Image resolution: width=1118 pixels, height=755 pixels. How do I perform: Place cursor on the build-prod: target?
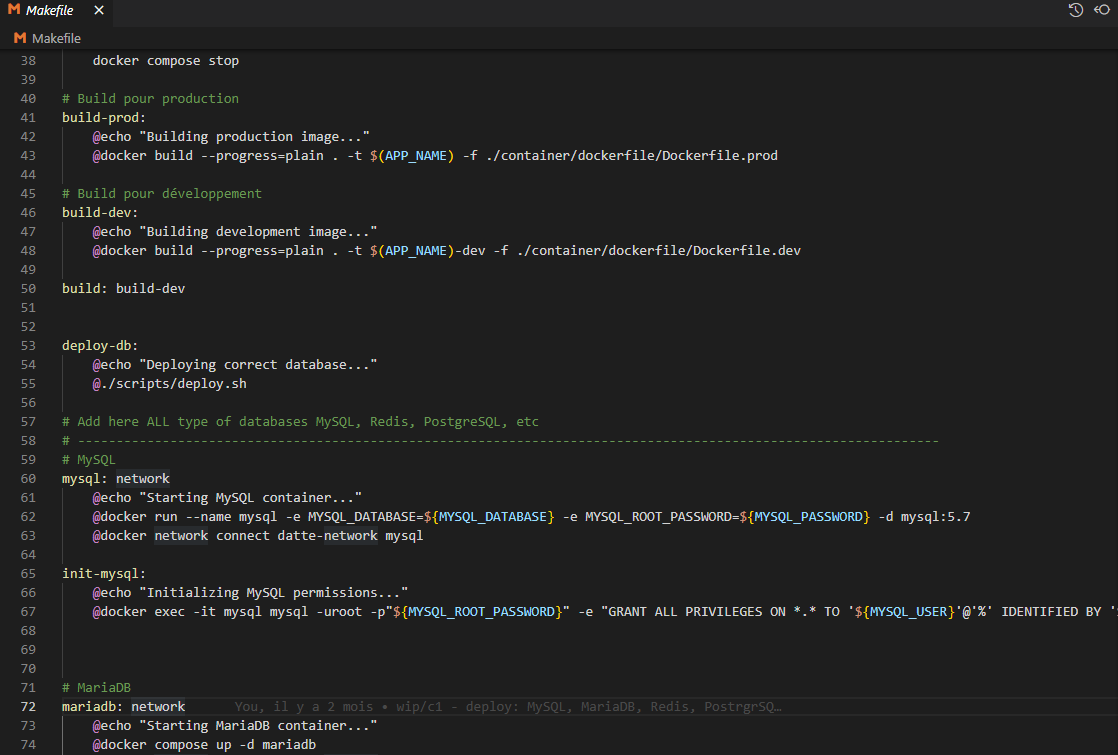pos(104,117)
